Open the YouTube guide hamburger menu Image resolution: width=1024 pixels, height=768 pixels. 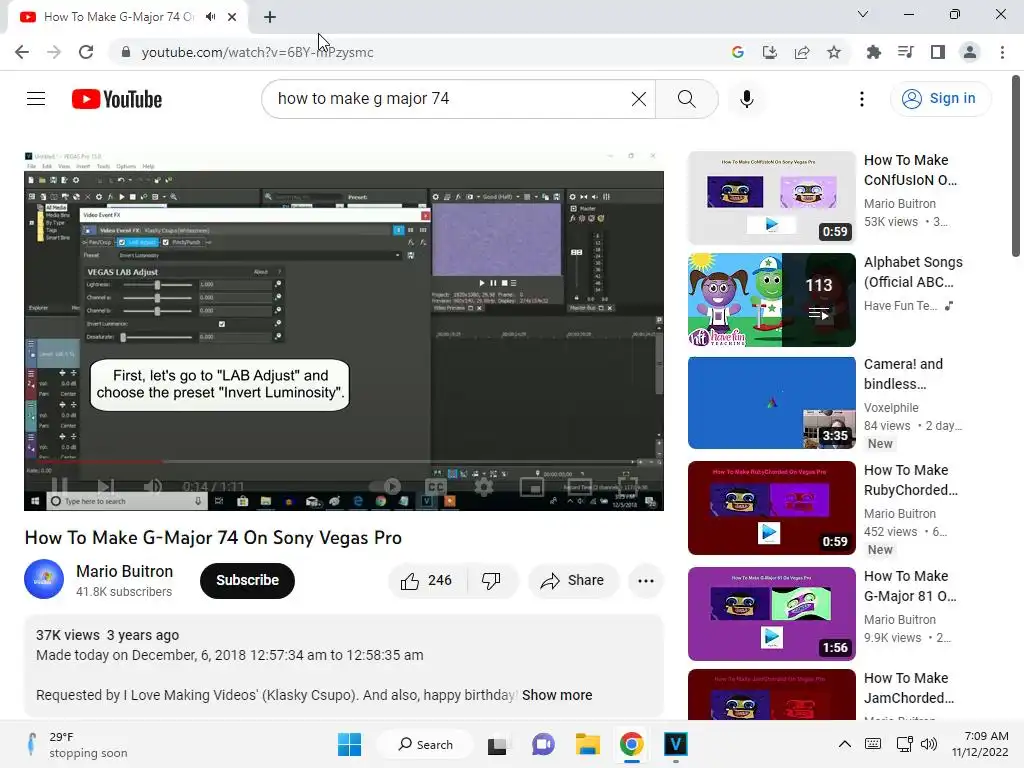tap(36, 99)
